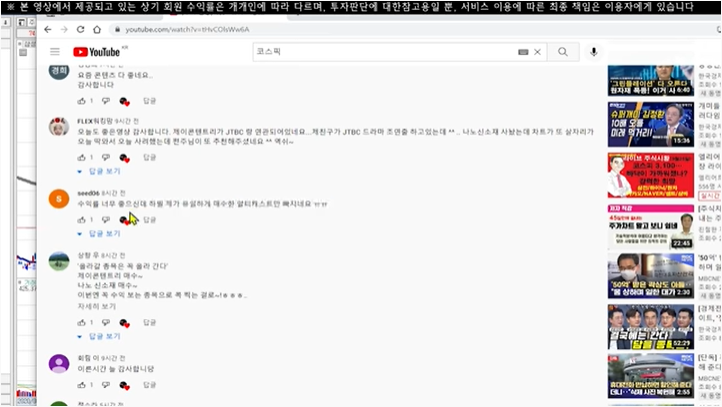Open seed06 orange avatar
Screen dimensions: 722x407
point(59,199)
